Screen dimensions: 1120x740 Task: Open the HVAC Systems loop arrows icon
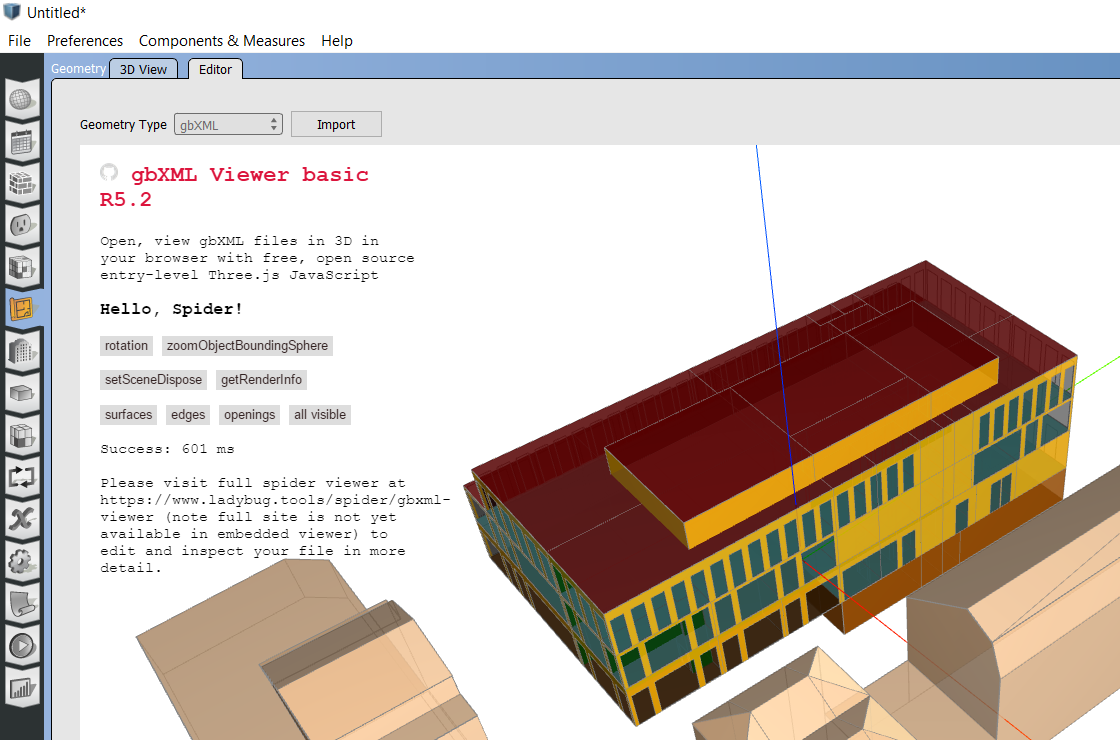click(21, 477)
